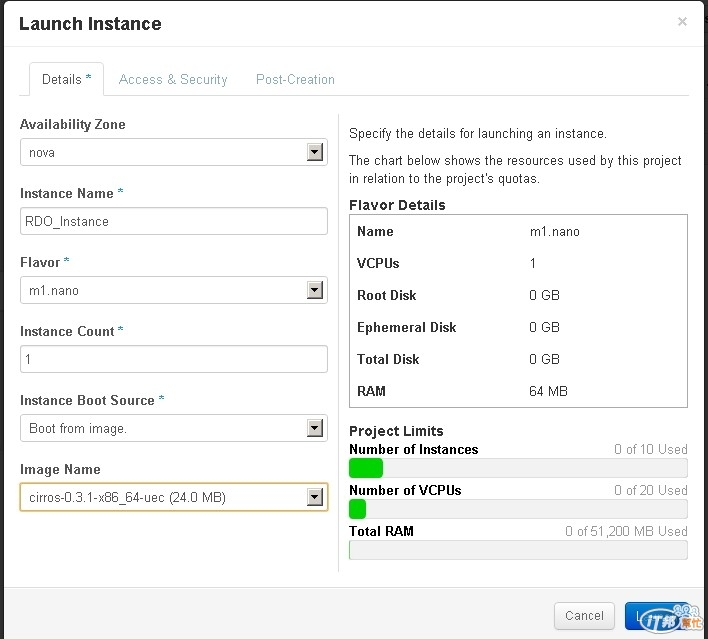
Task: Open the Image Name dropdown arrow
Action: click(x=315, y=497)
